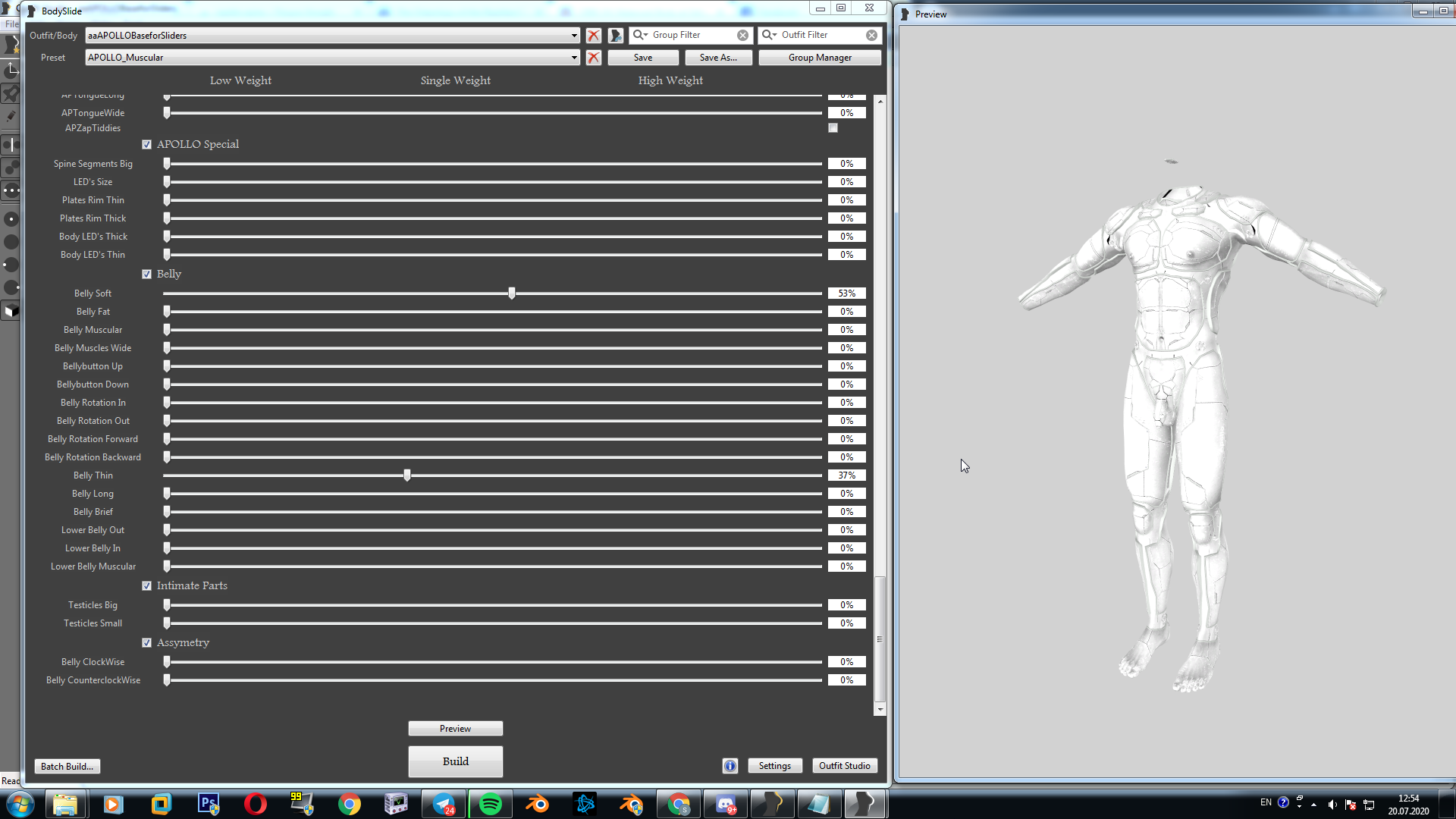Select brush pencil tool in Outfit Studio
The width and height of the screenshot is (1456, 819).
[11, 117]
